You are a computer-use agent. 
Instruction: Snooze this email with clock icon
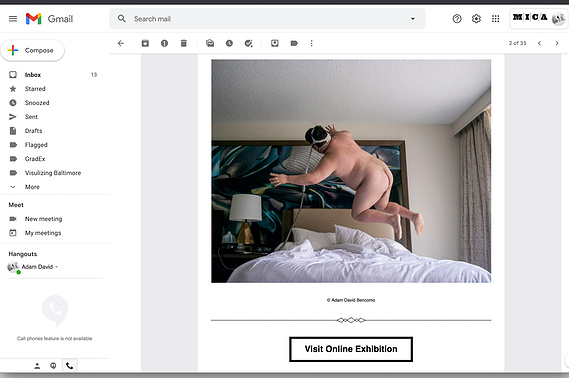(x=229, y=43)
